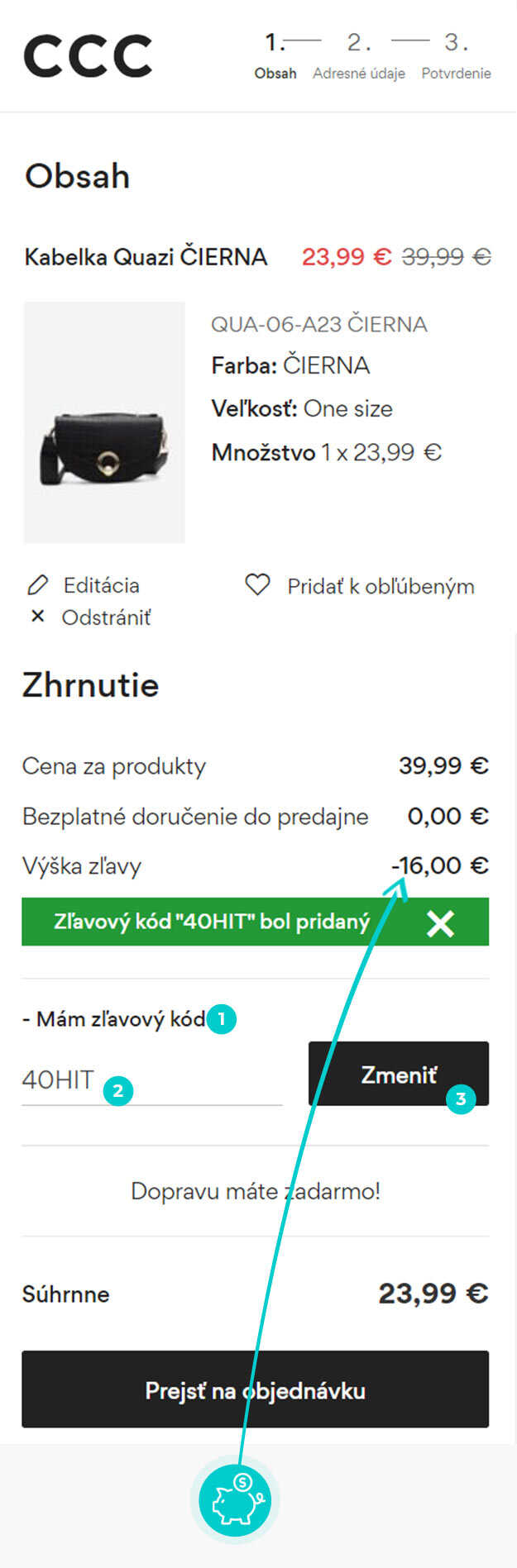Screen dimensions: 517x1568
Task: Open Kabelka Quazi ČIERNA product title
Action: click(x=146, y=257)
